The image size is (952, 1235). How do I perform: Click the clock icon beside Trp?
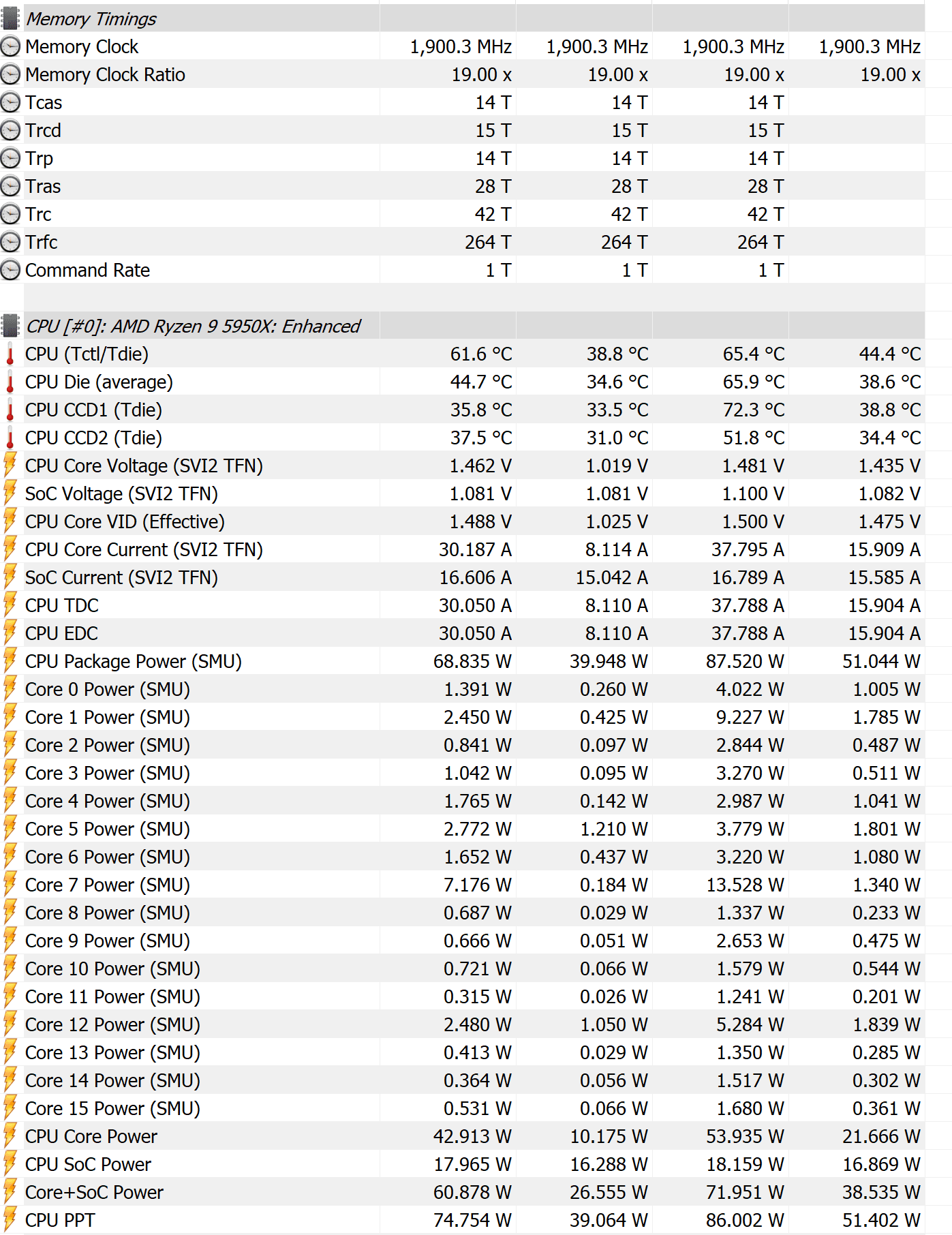pos(10,158)
